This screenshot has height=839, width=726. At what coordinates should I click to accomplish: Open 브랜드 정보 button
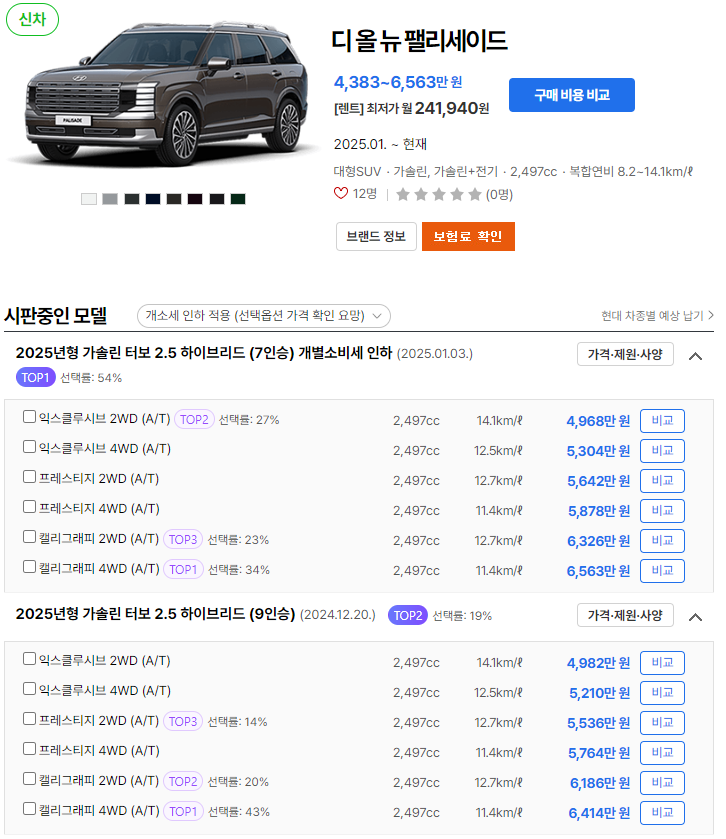click(376, 237)
